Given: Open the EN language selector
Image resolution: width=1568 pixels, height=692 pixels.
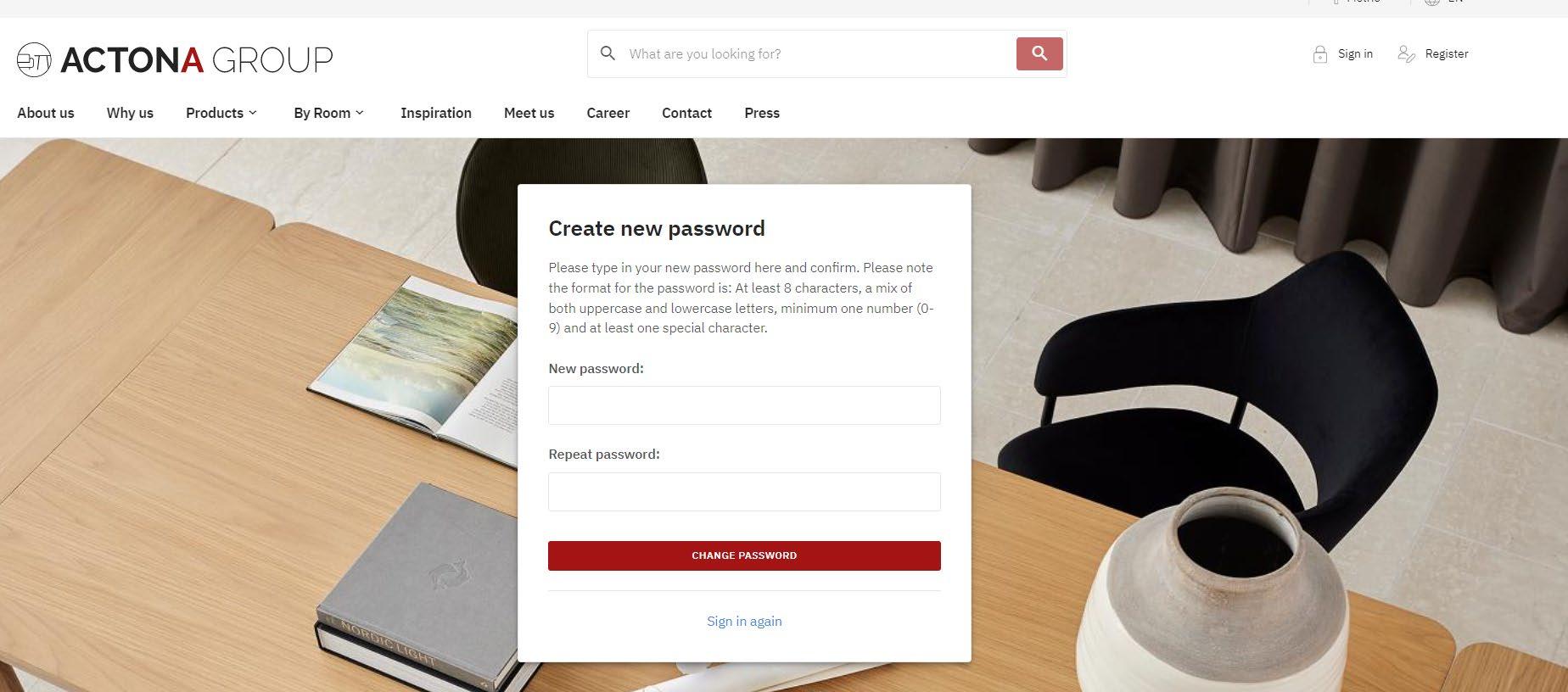Looking at the screenshot, I should click(1455, 2).
